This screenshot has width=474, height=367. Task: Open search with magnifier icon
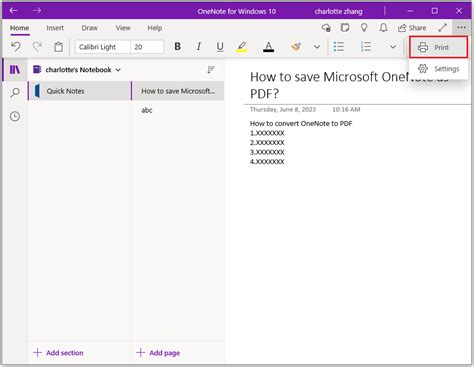pos(15,93)
